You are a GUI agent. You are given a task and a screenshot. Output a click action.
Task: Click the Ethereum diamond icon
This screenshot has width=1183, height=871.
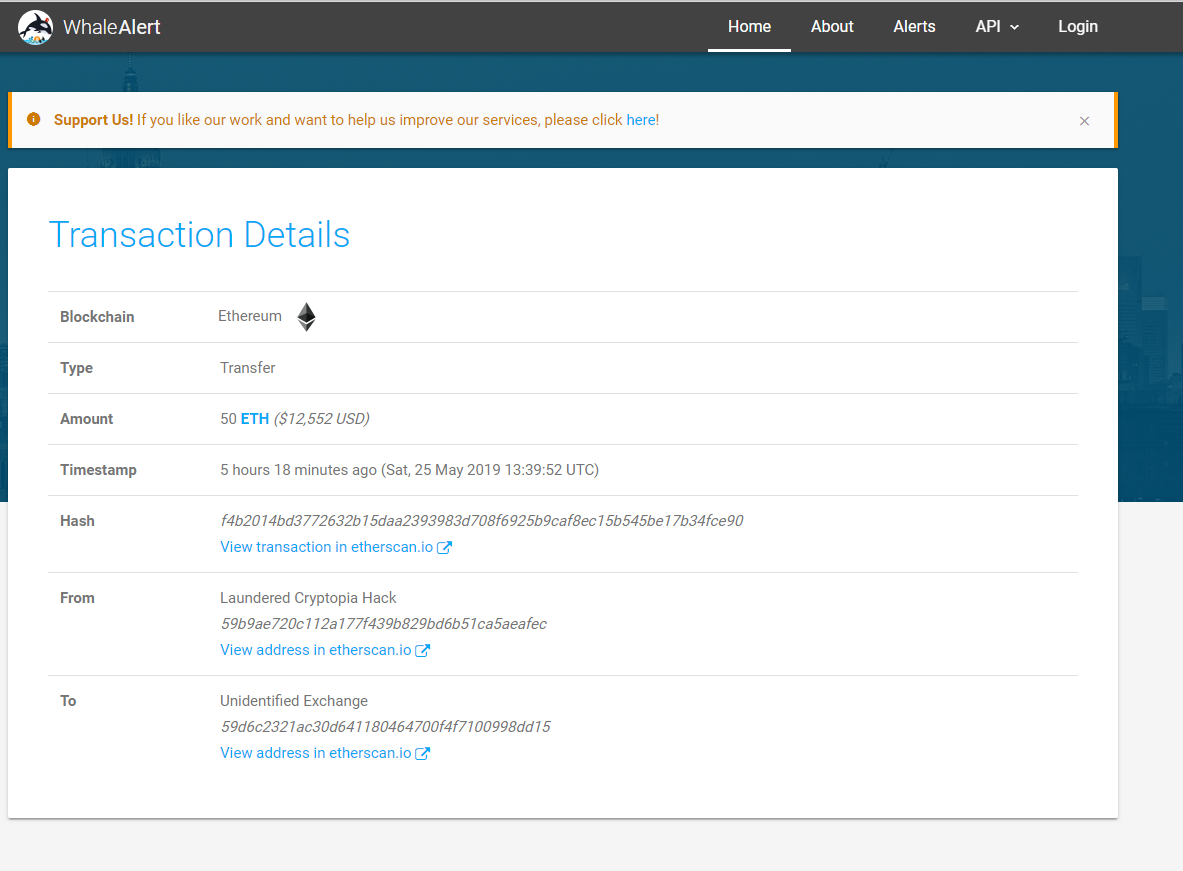[306, 317]
